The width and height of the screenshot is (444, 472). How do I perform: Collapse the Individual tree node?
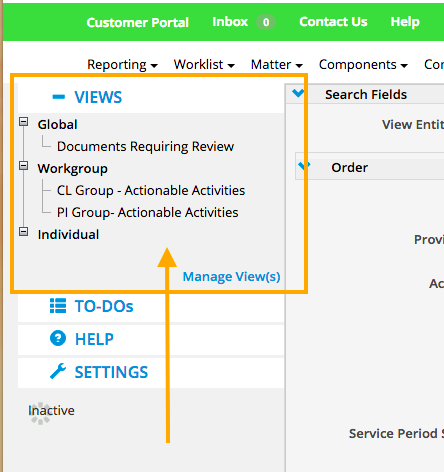(23, 232)
